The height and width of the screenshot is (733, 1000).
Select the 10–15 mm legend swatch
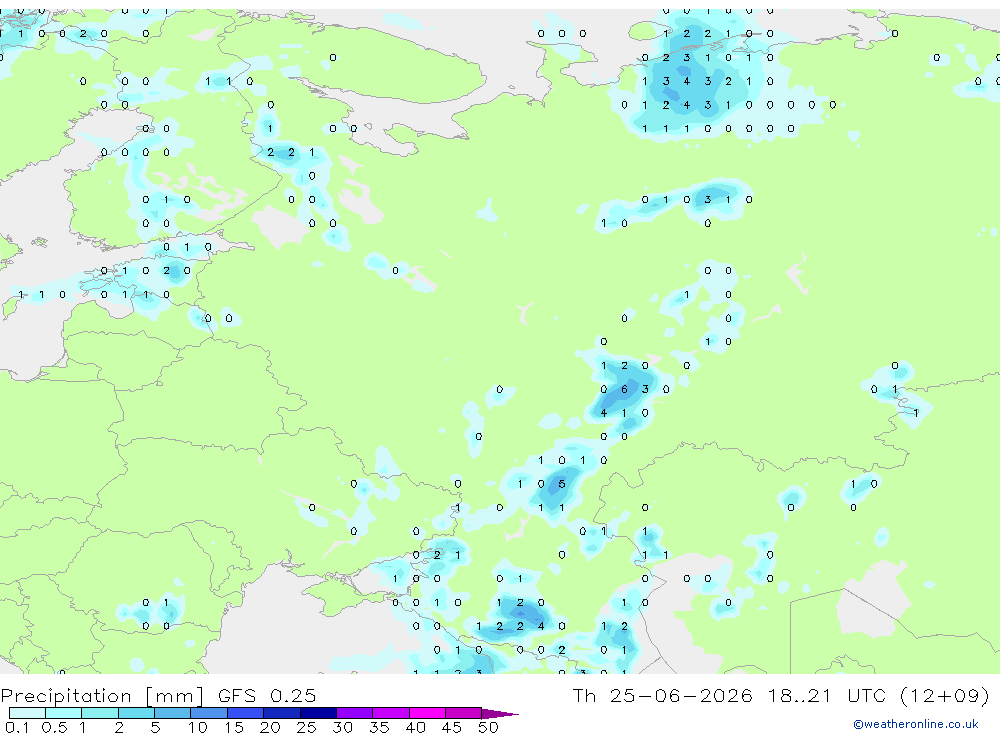[209, 713]
